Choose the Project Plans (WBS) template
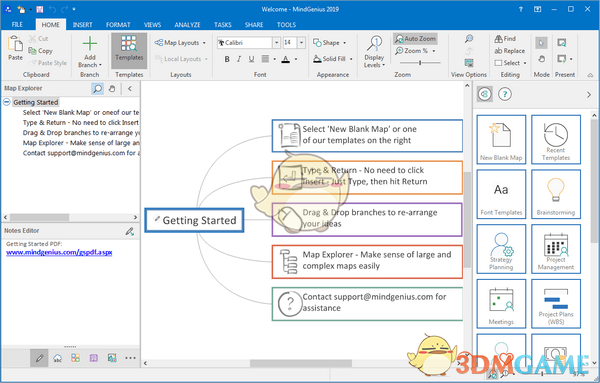 click(x=556, y=304)
